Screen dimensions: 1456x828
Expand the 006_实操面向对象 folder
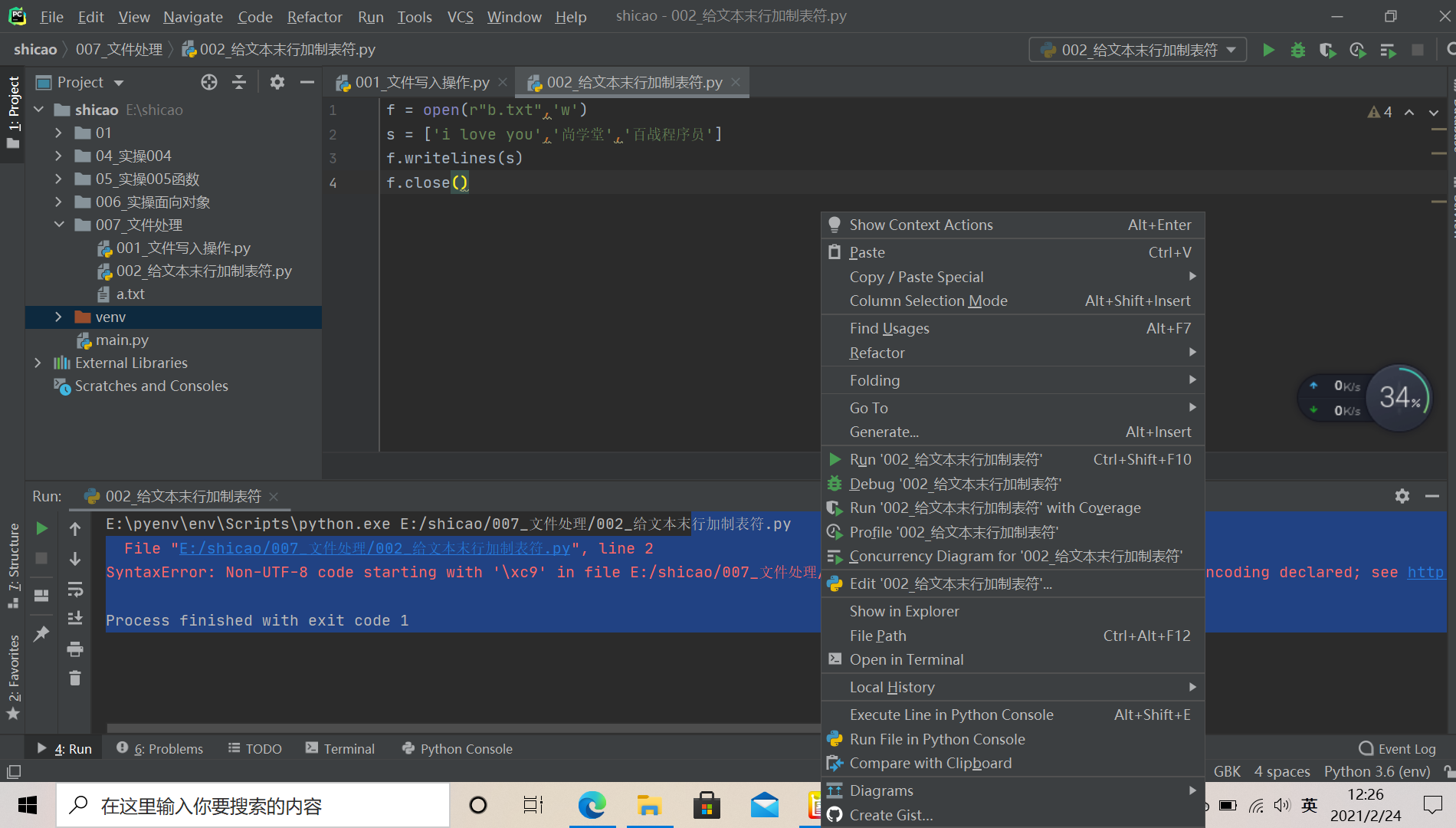tap(58, 202)
